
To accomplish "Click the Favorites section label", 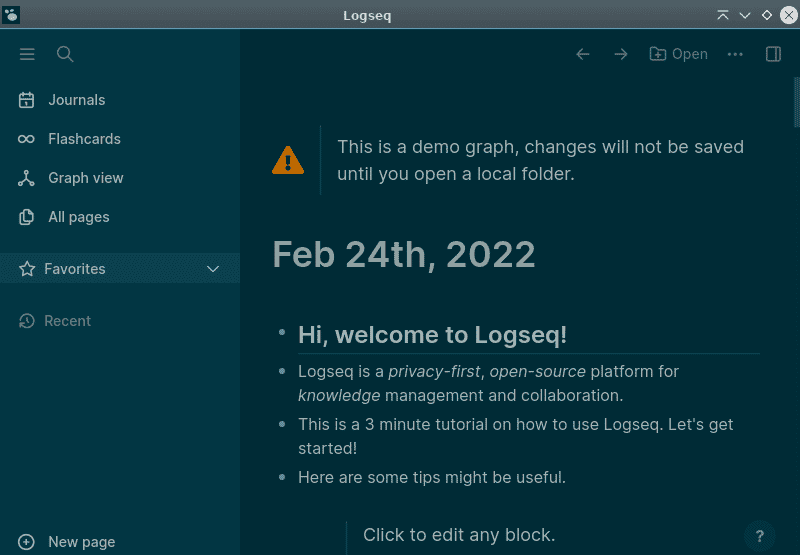I will 74,269.
